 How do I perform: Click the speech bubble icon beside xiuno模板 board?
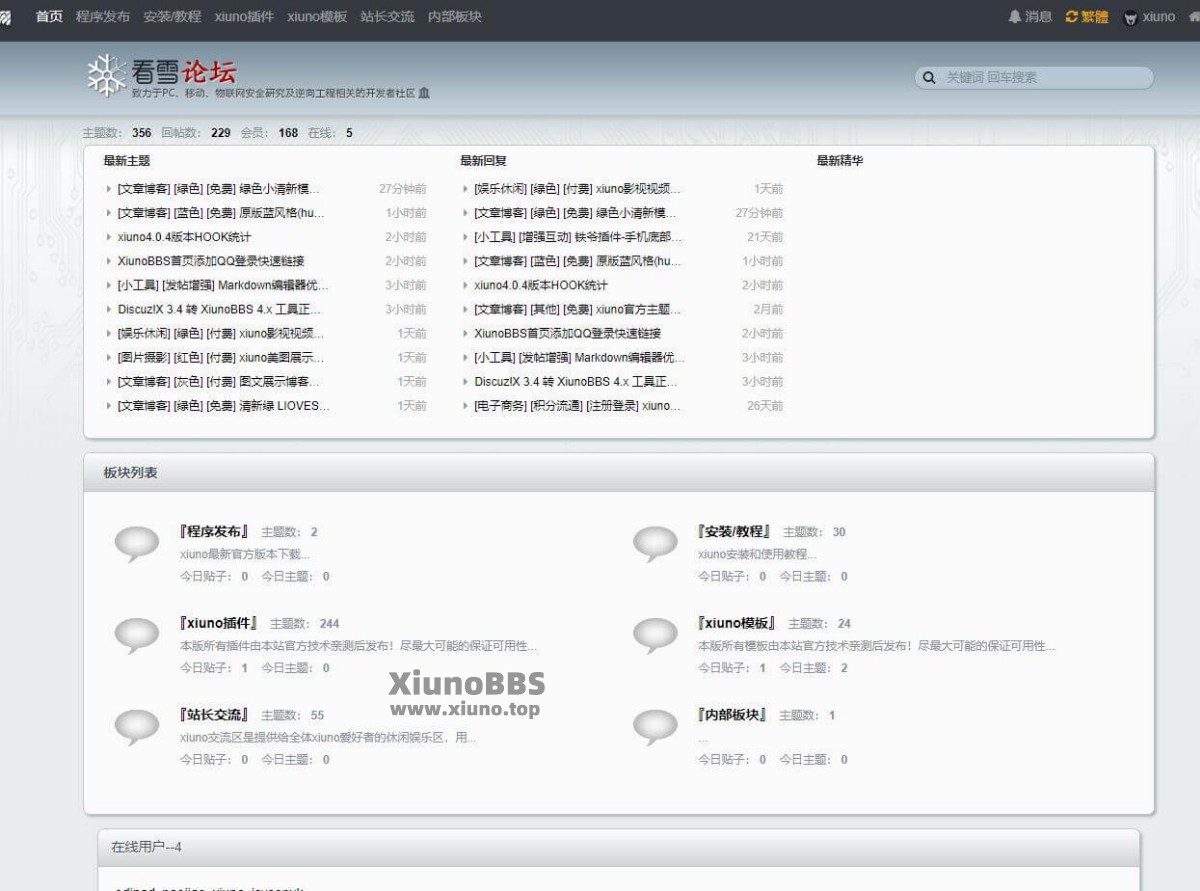click(x=655, y=636)
